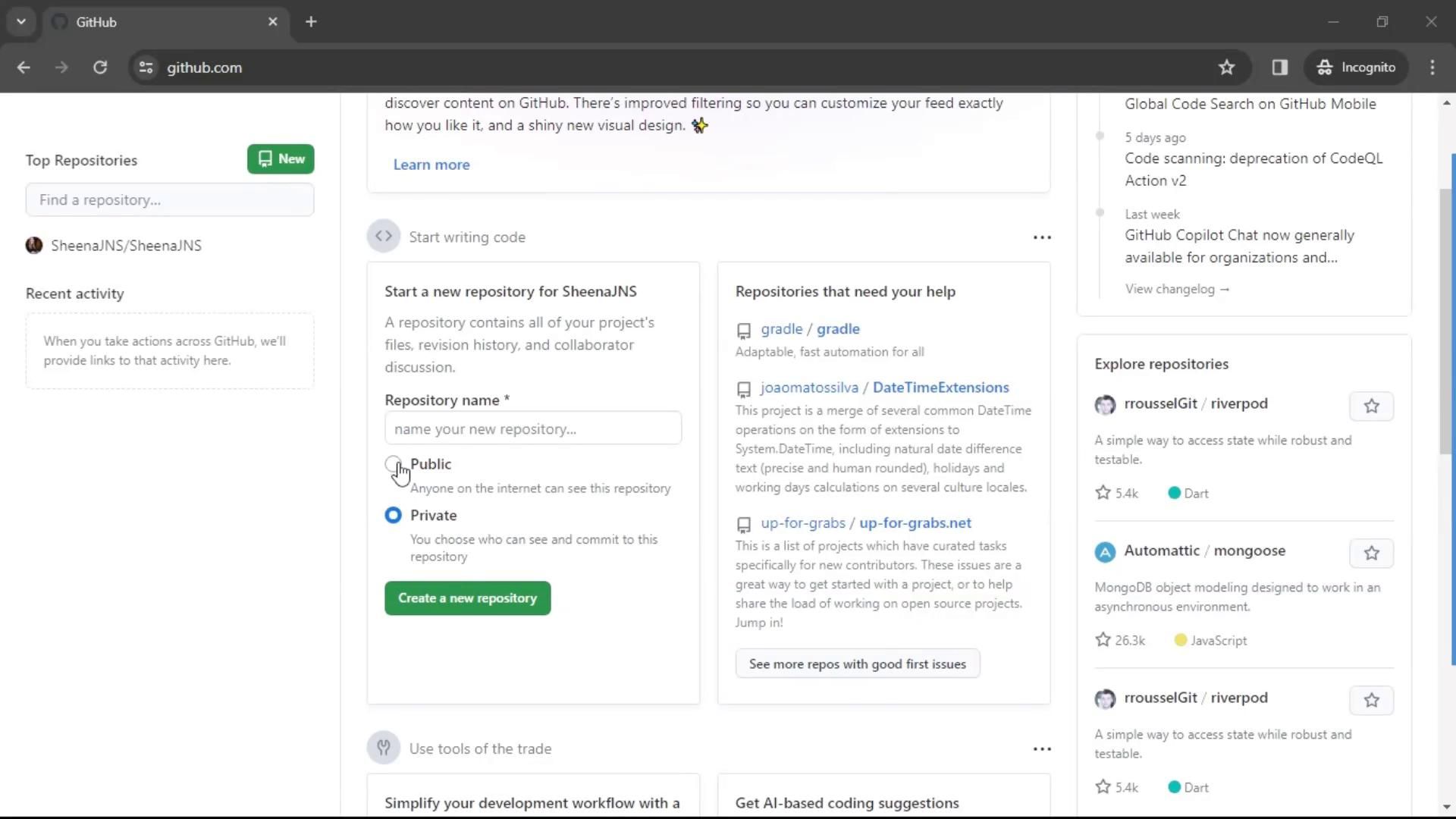Click the green New repository button
This screenshot has height=819, width=1456.
281,159
